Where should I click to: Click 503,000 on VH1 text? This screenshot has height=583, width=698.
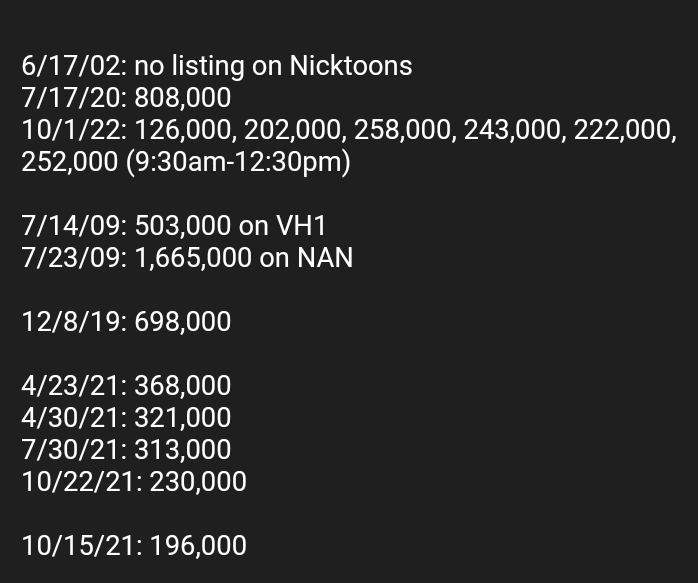(x=231, y=226)
